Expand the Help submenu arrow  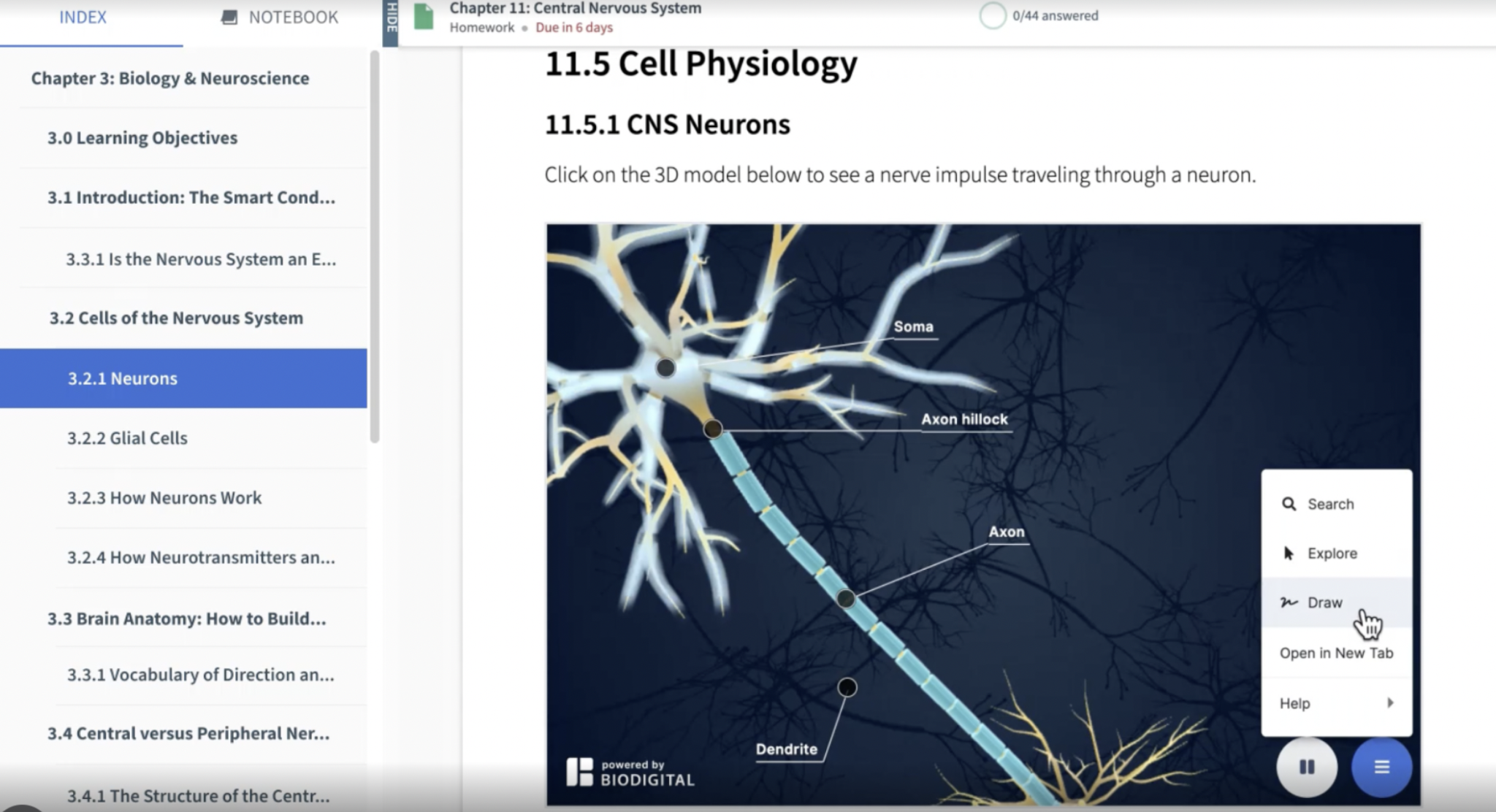click(x=1389, y=702)
